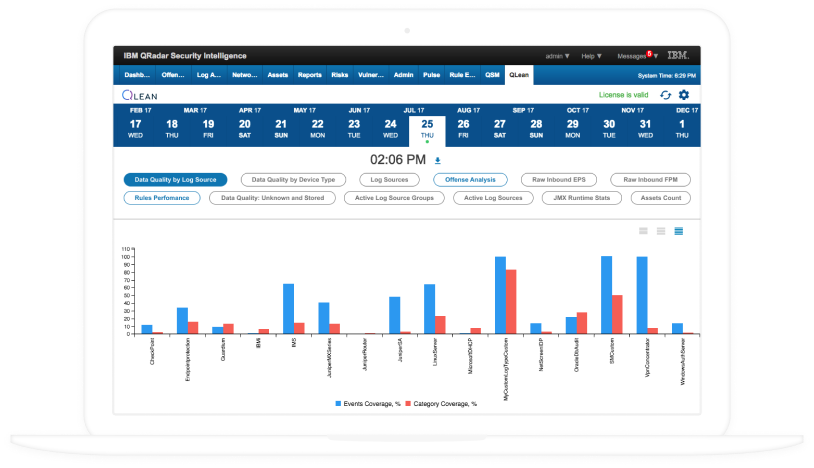Expand the admin dropdown menu

click(556, 56)
